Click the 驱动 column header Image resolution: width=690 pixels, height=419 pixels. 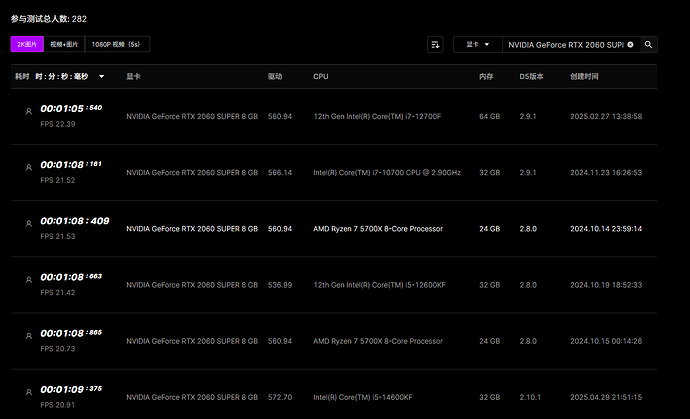pos(275,77)
